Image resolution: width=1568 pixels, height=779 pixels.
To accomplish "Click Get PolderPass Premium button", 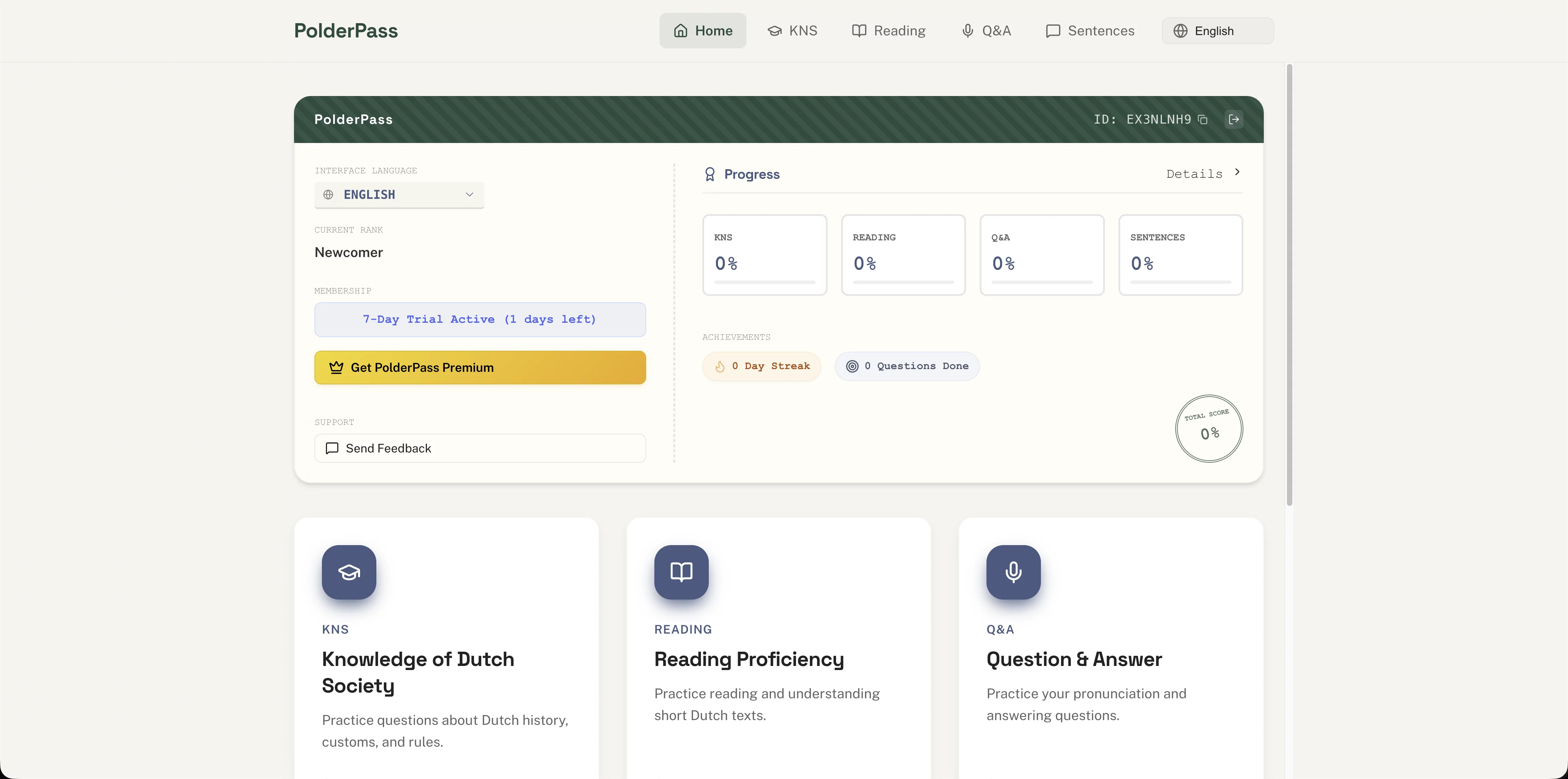I will click(480, 367).
